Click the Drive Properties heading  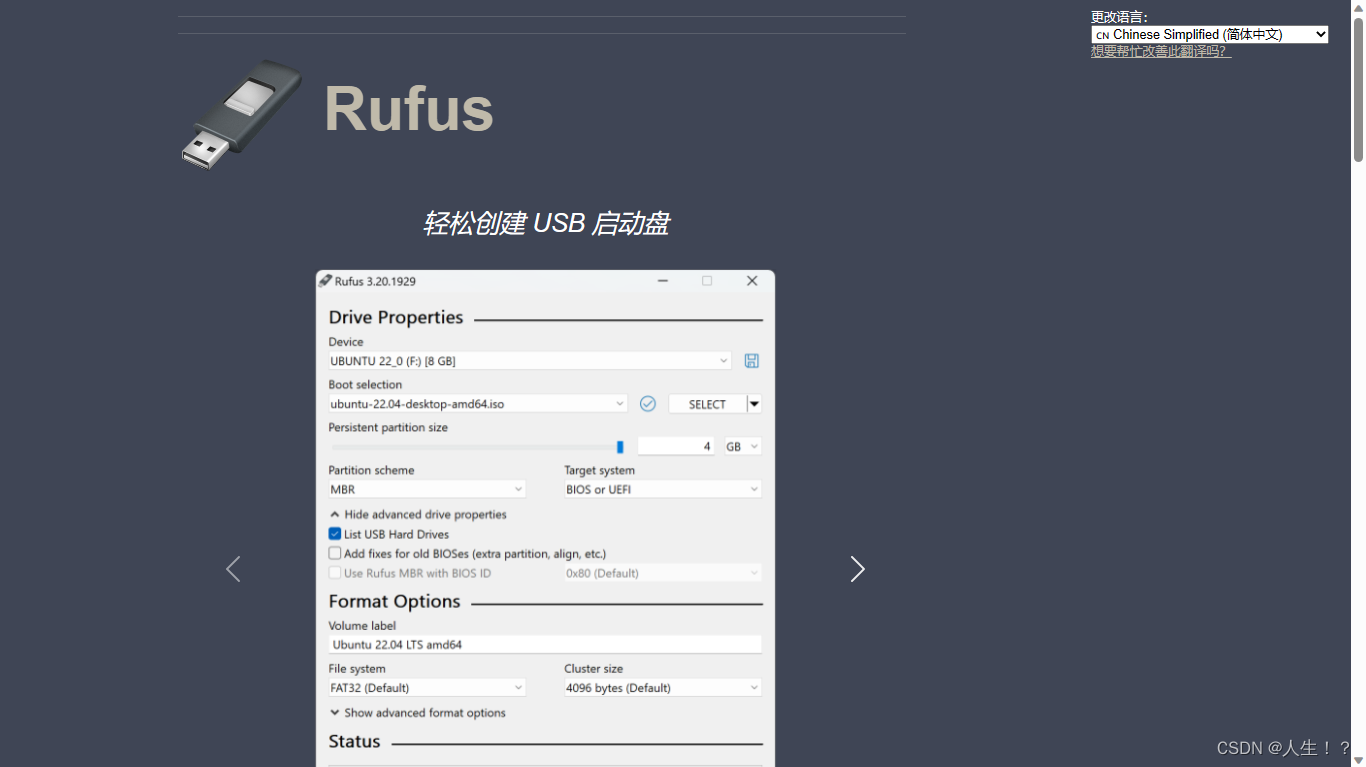396,317
